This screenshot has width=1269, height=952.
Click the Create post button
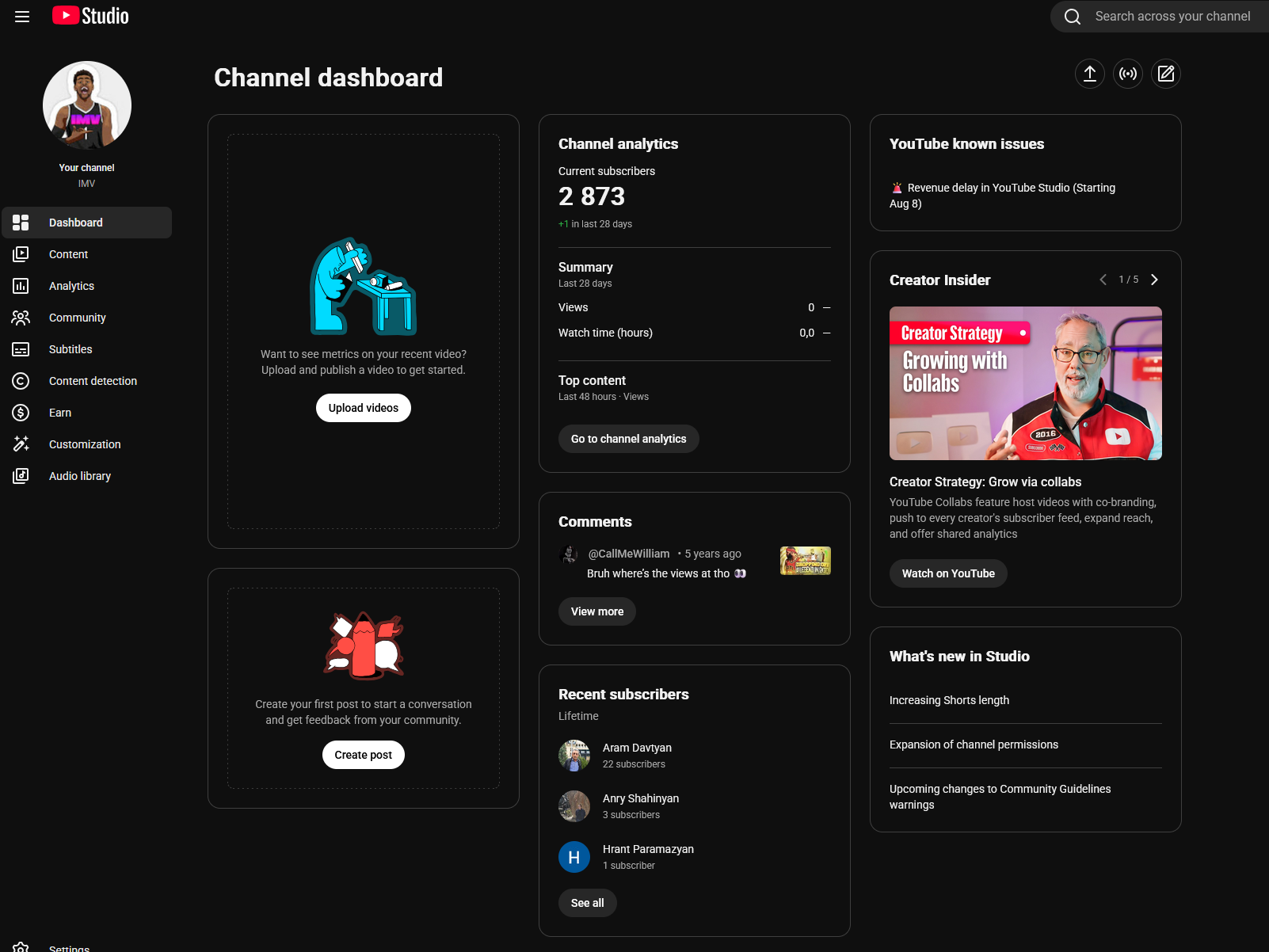(364, 755)
